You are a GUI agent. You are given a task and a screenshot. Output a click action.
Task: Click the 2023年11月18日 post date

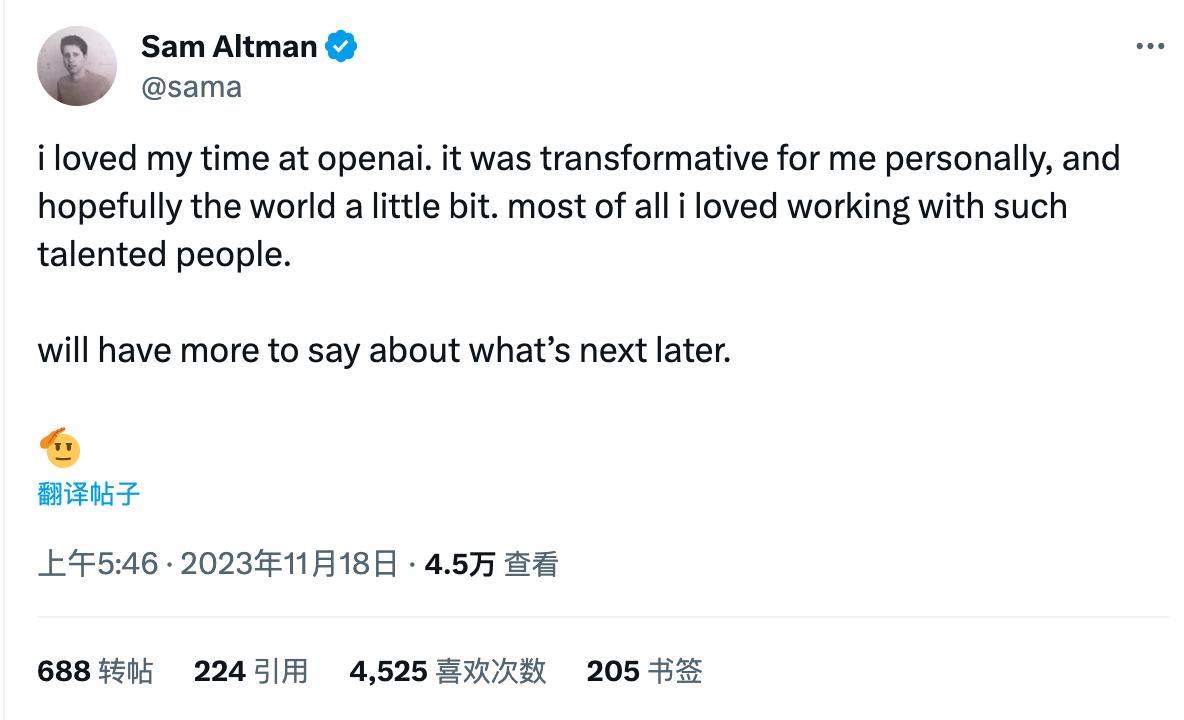289,564
